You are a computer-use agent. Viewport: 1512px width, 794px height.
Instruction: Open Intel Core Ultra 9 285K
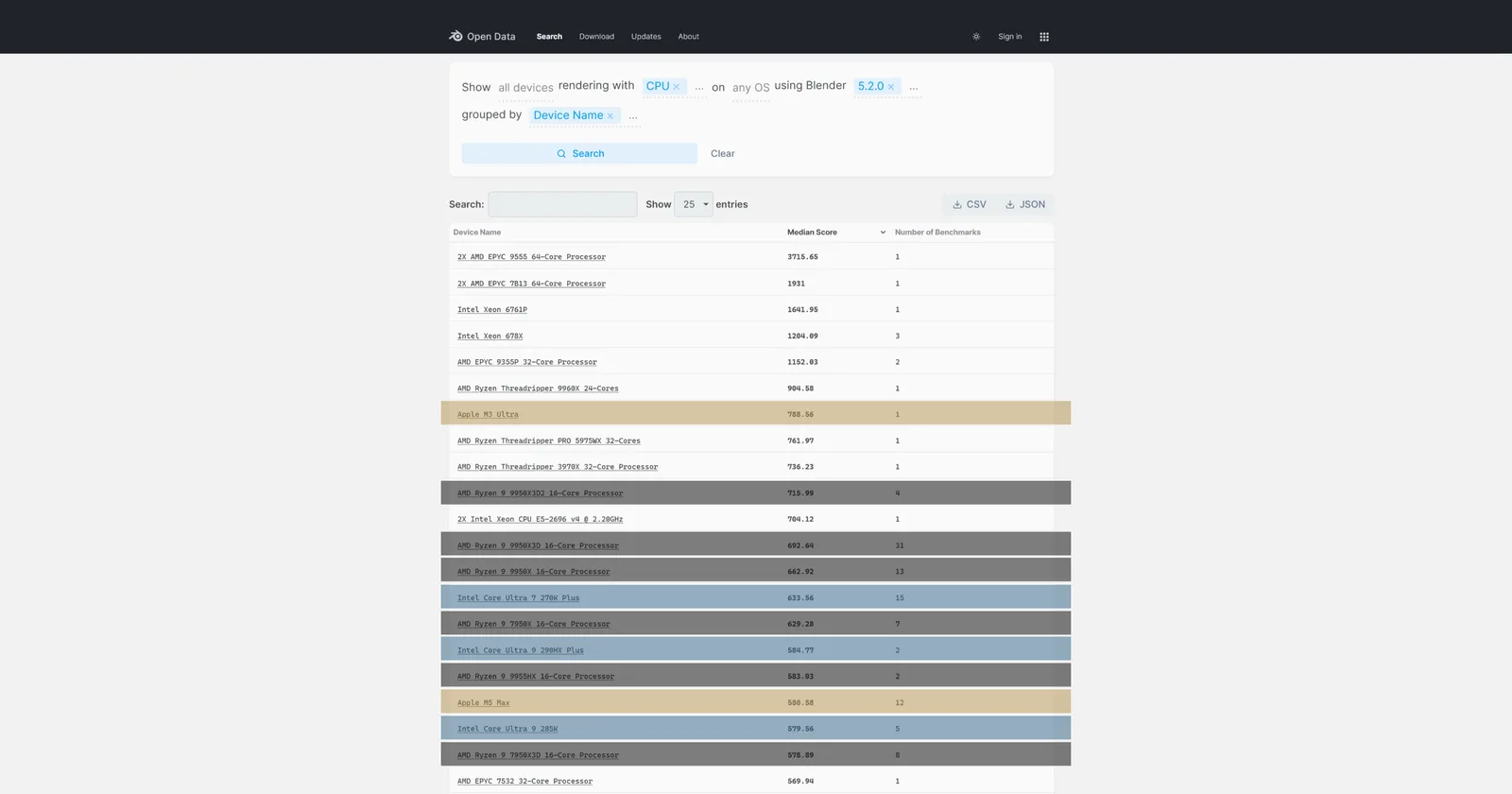click(x=507, y=730)
